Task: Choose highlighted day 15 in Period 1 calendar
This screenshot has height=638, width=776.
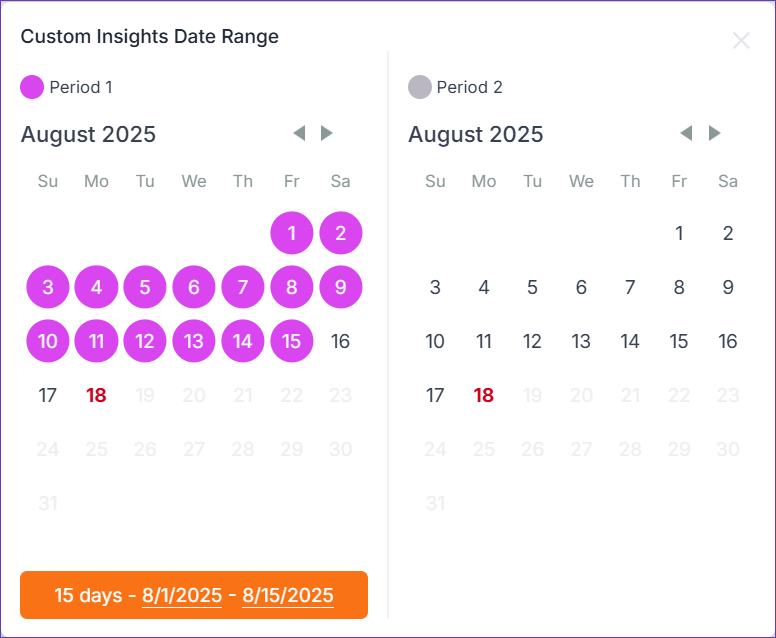Action: click(291, 341)
